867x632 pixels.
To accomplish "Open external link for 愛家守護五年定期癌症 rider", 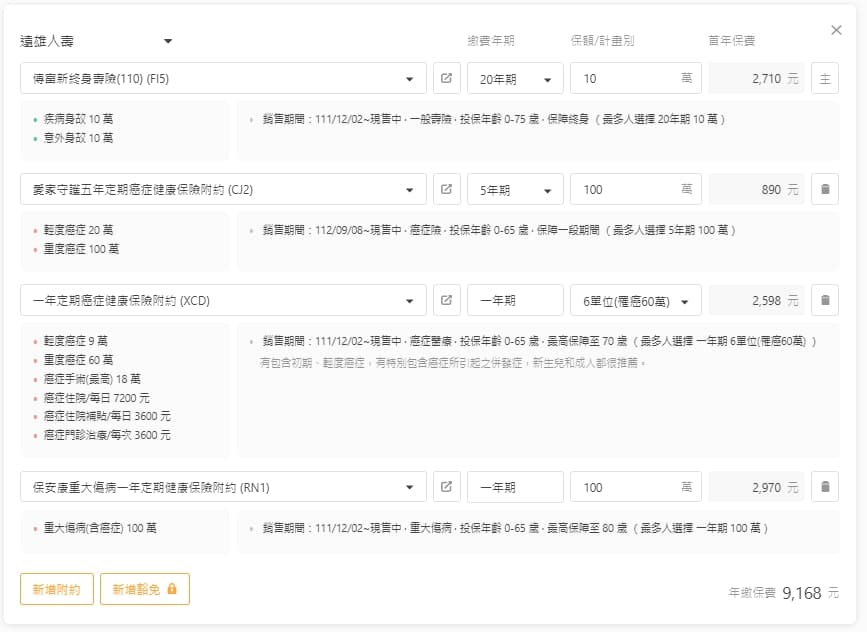I will [x=446, y=189].
